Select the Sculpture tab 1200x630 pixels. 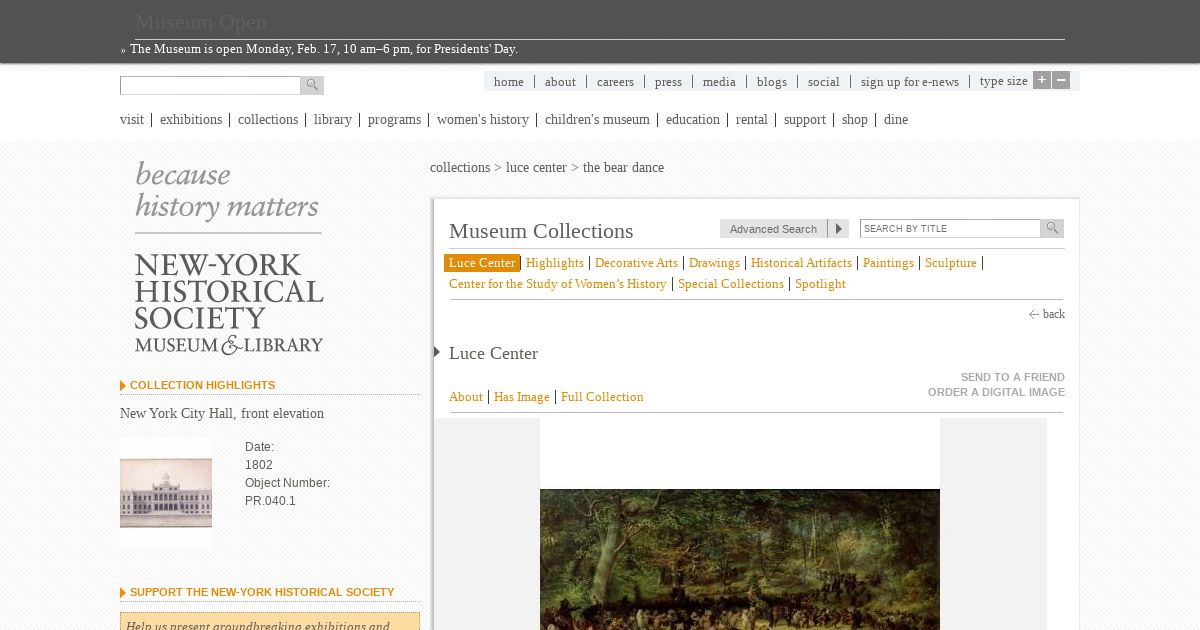(x=951, y=263)
